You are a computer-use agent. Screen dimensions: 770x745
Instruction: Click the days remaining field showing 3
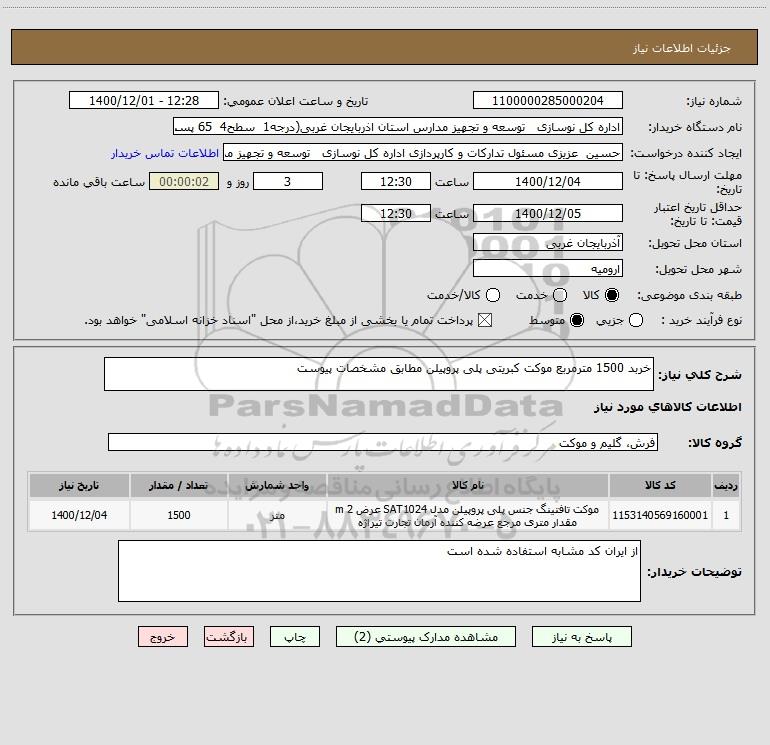pyautogui.click(x=288, y=181)
